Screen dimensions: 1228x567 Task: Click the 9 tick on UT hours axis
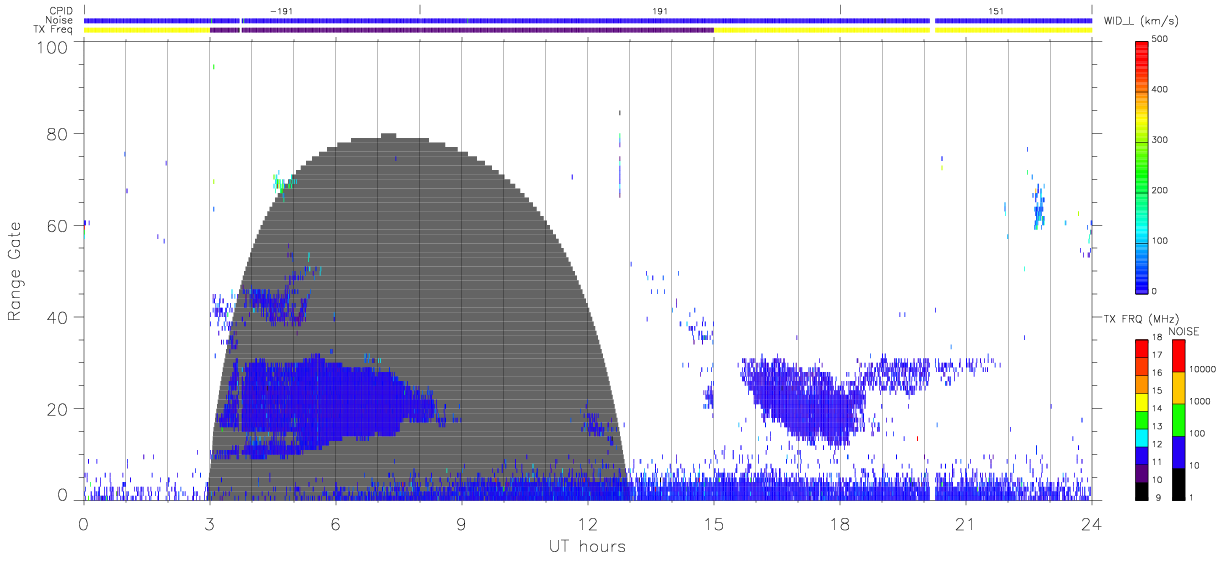pyautogui.click(x=461, y=523)
